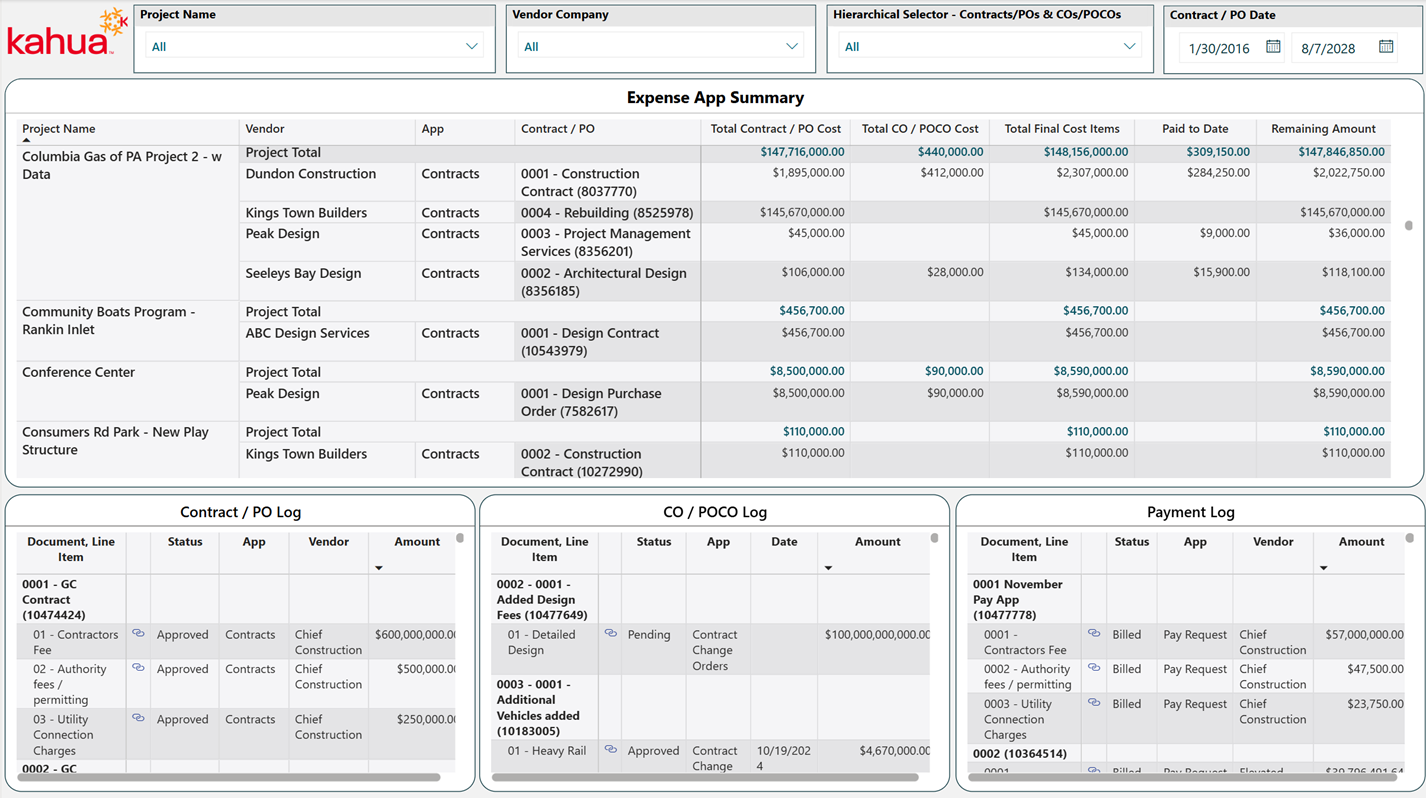Select the Dundon Construction vendor cell
Screen dimensions: 1426x798
click(311, 174)
